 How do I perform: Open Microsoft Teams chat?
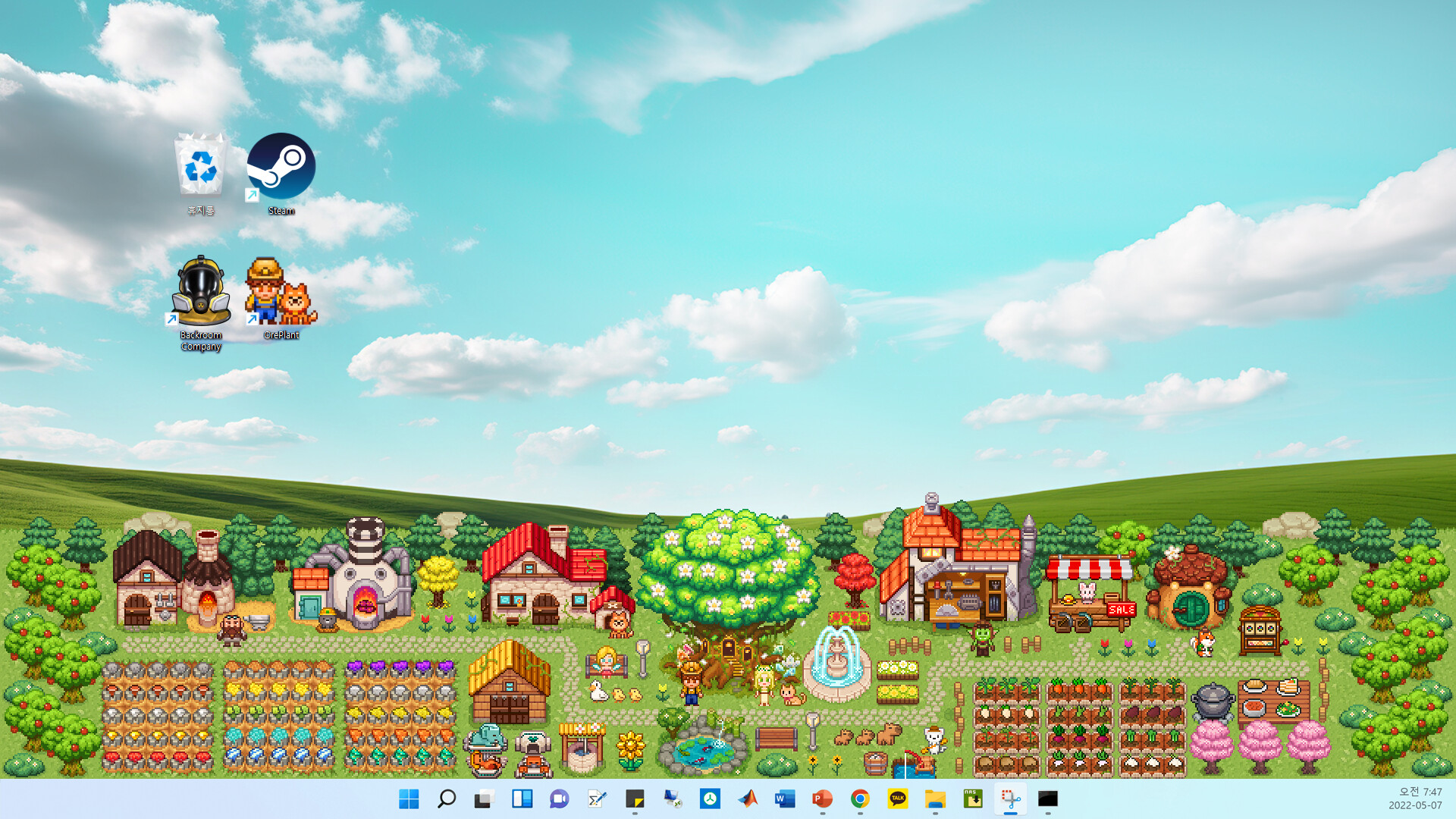click(x=559, y=799)
